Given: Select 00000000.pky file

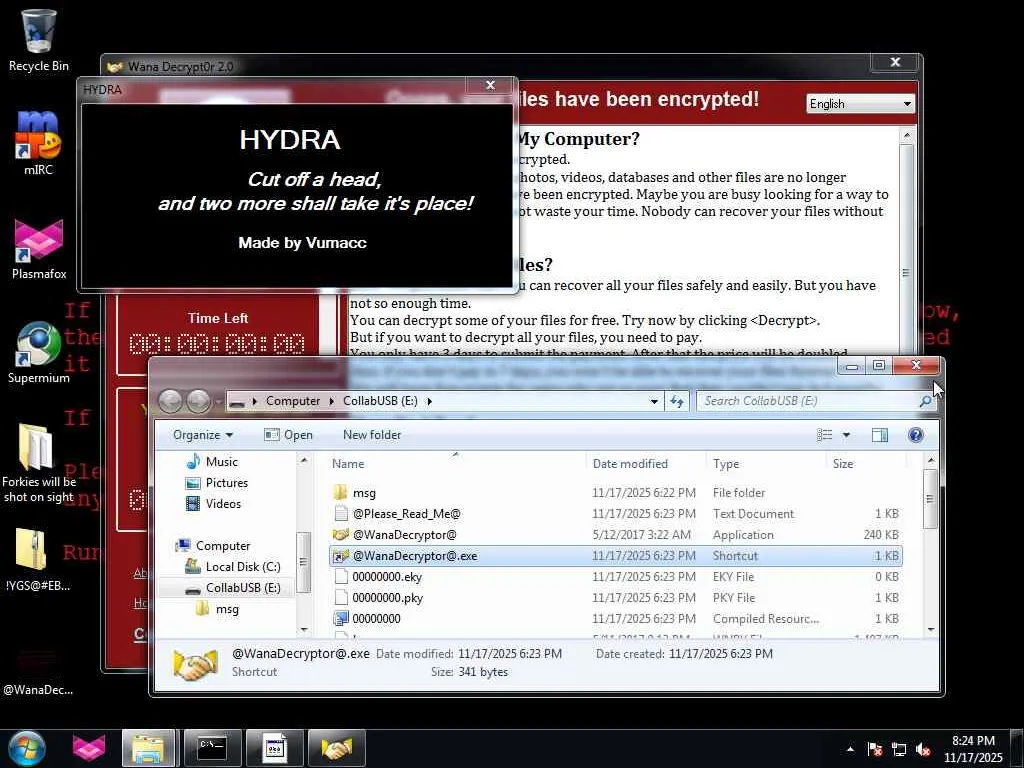Looking at the screenshot, I should coord(615,598).
